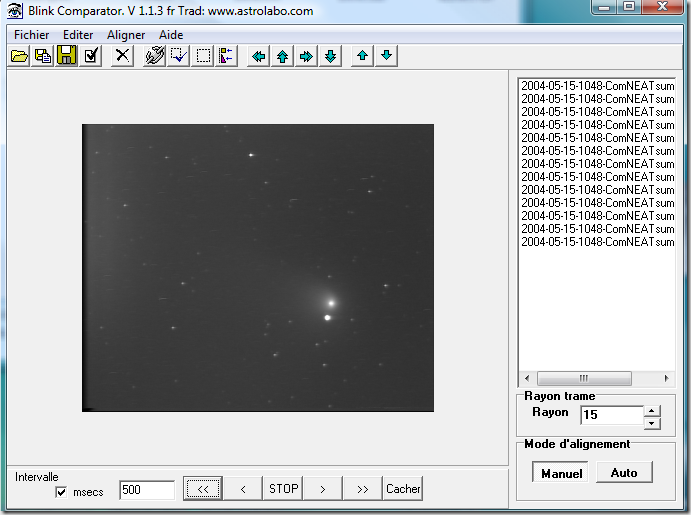Step to previous frame with < button
The height and width of the screenshot is (515, 691).
point(243,488)
